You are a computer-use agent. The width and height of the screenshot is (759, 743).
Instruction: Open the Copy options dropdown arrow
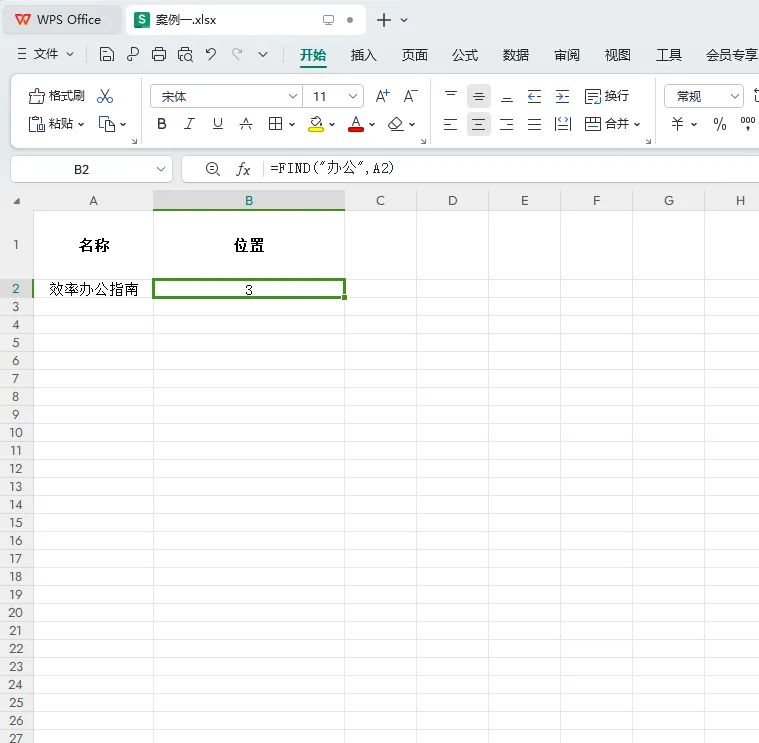click(123, 124)
